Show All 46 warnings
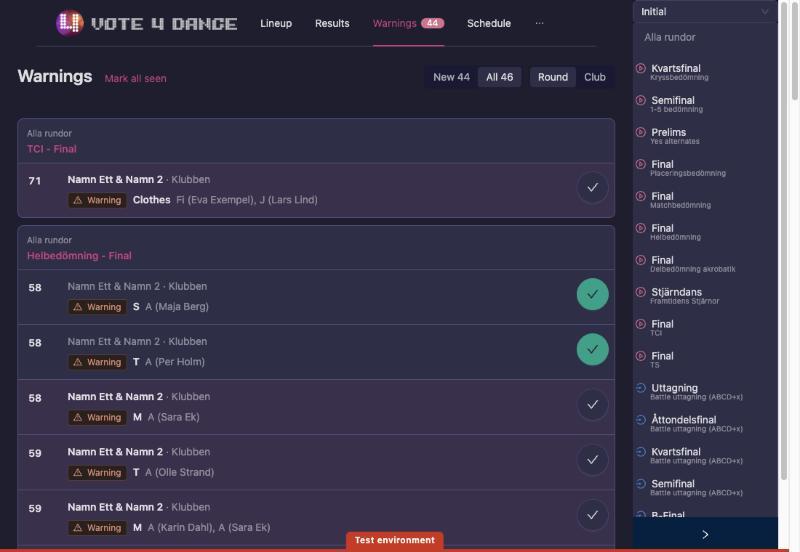The image size is (800, 552). pyautogui.click(x=499, y=77)
